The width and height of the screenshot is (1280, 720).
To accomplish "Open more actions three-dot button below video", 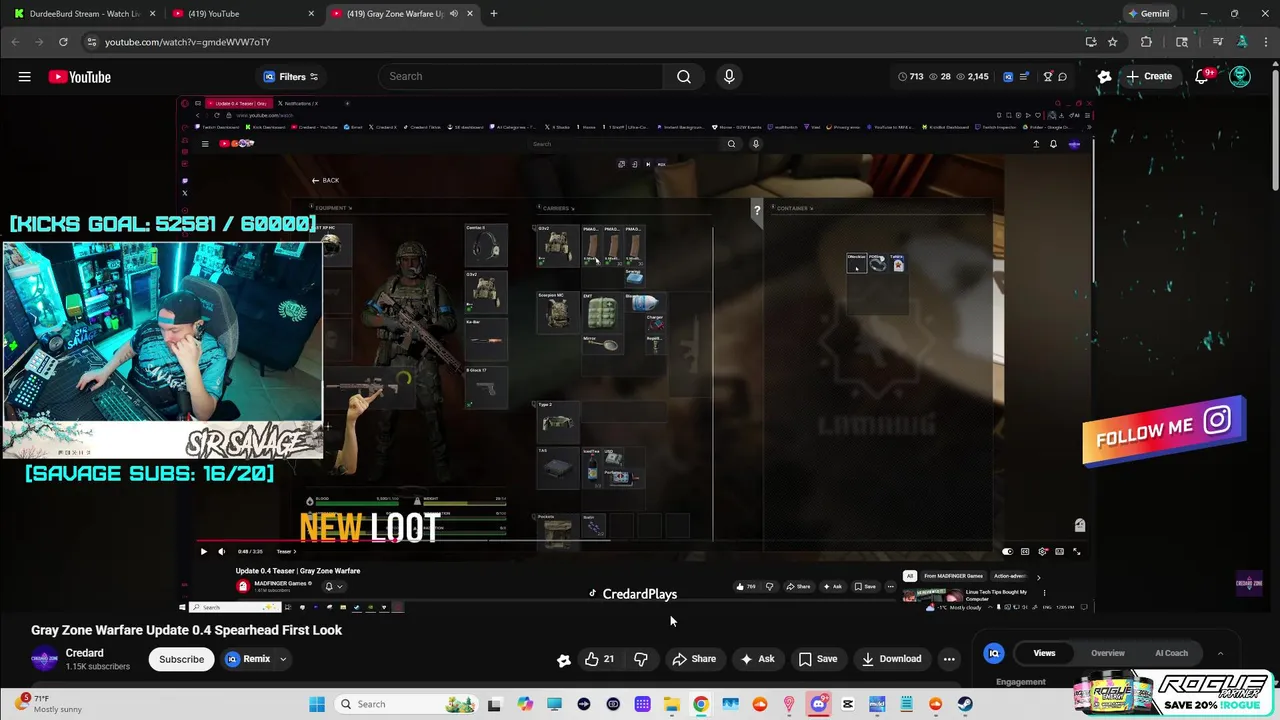I will click(x=949, y=659).
